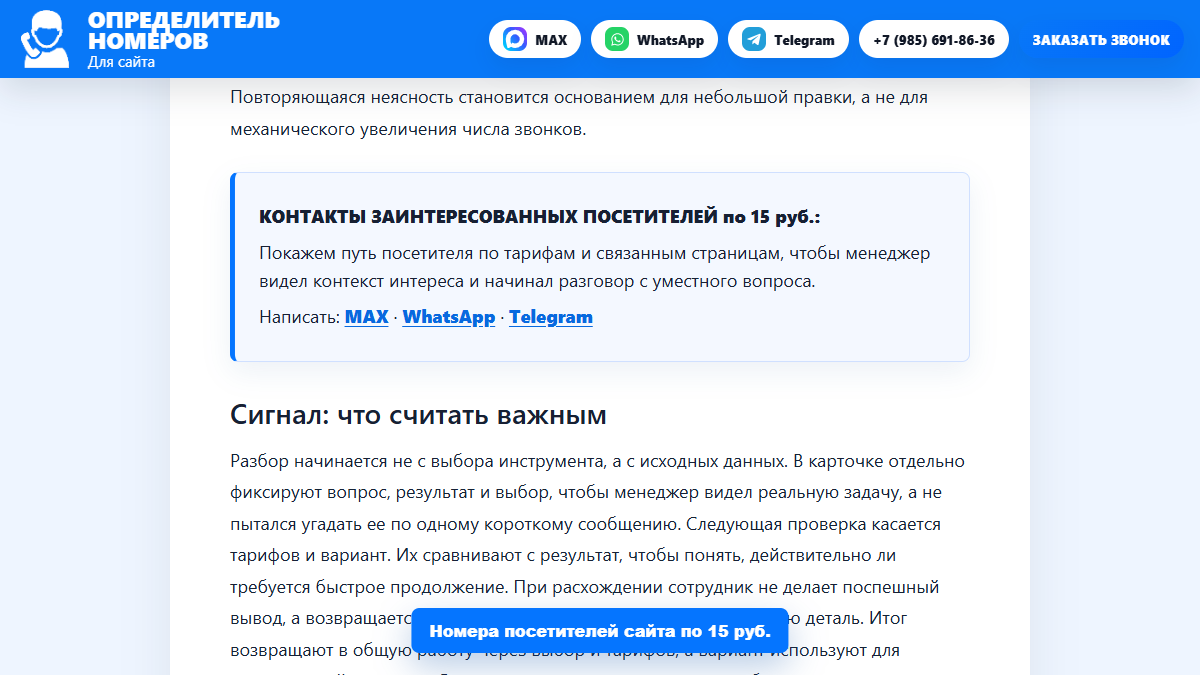
Task: Click the Telegram paper-plane icon in header
Action: pos(755,40)
